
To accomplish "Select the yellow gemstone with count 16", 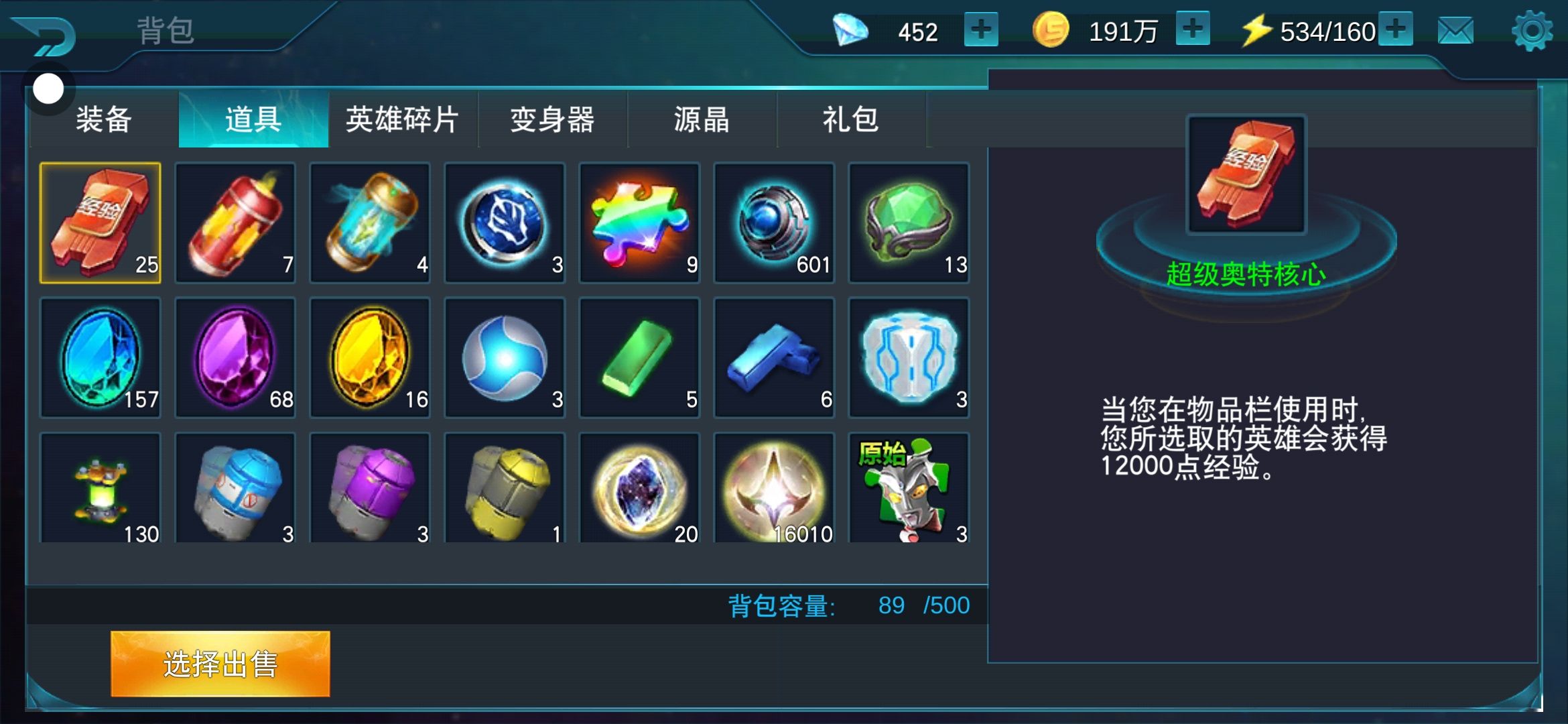I will (x=370, y=357).
